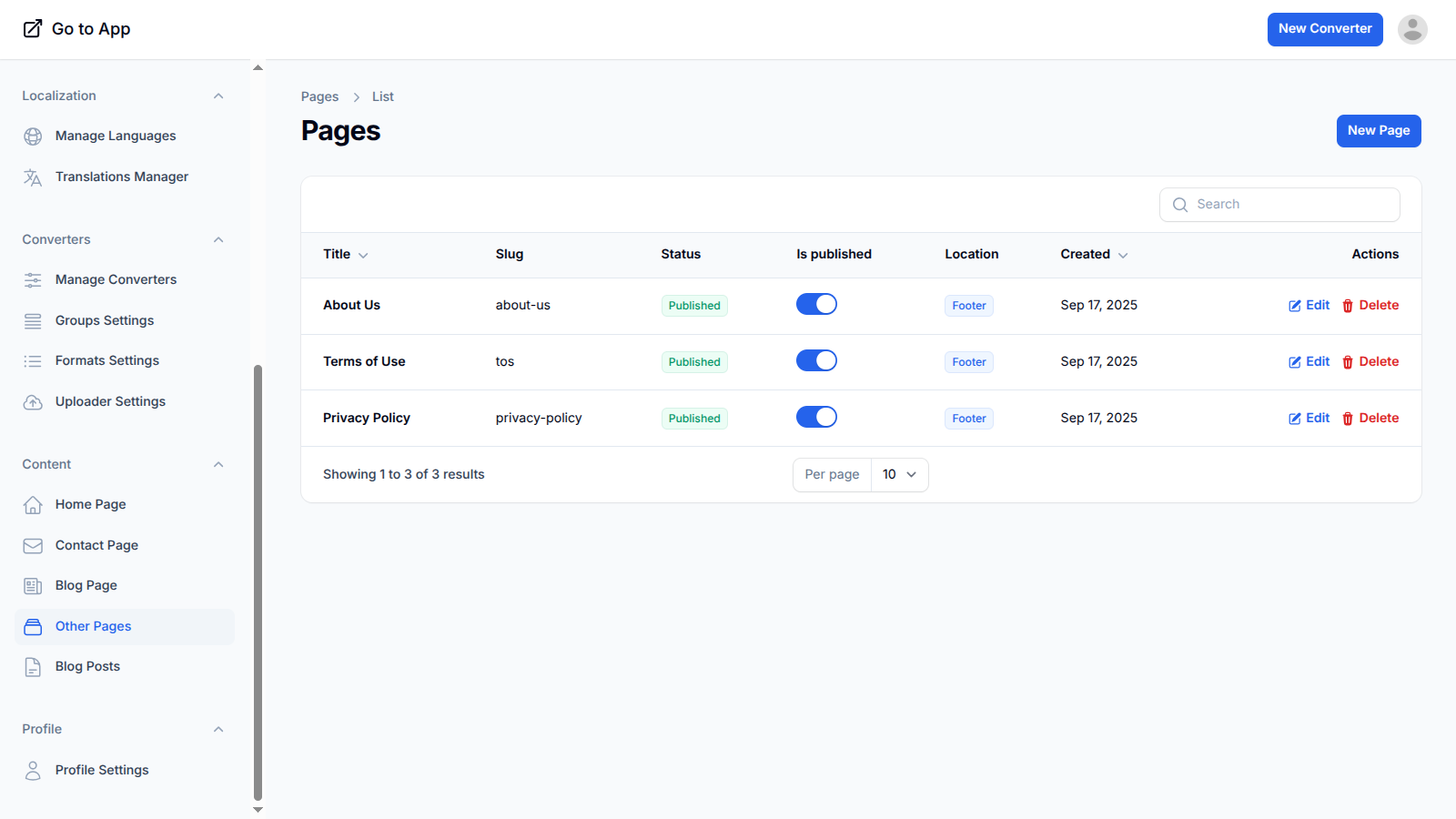Unpublish the About Us page toggle
Screen dimensions: 1456x819
click(x=816, y=304)
